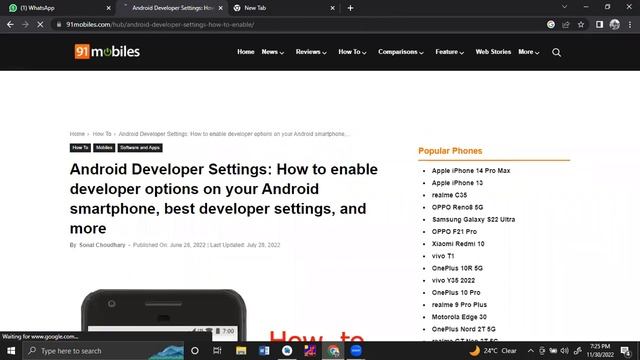Viewport: 640px width, 360px height.
Task: Open Chrome three-dot menu
Action: point(630,24)
